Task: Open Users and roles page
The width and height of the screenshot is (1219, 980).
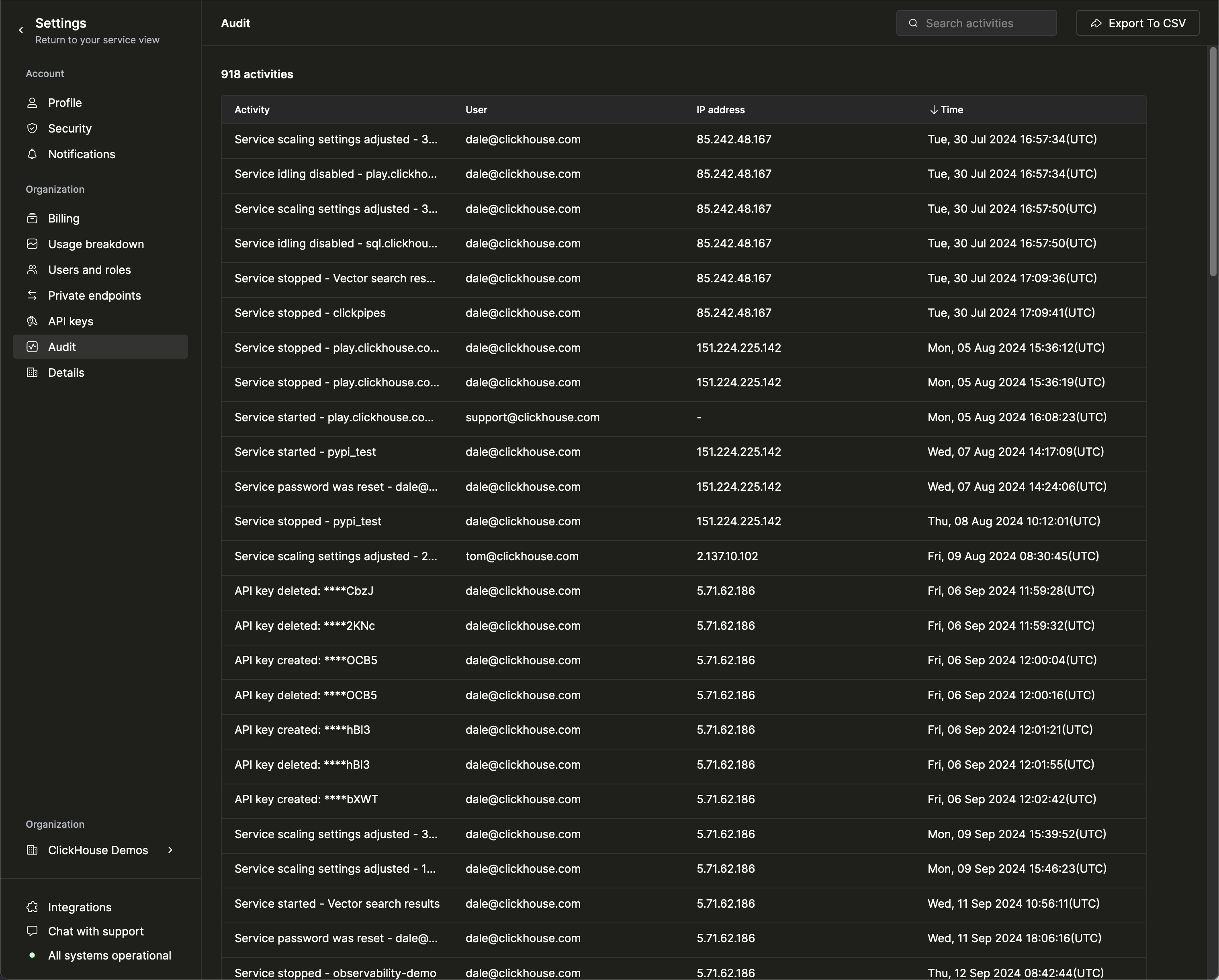Action: (x=89, y=270)
